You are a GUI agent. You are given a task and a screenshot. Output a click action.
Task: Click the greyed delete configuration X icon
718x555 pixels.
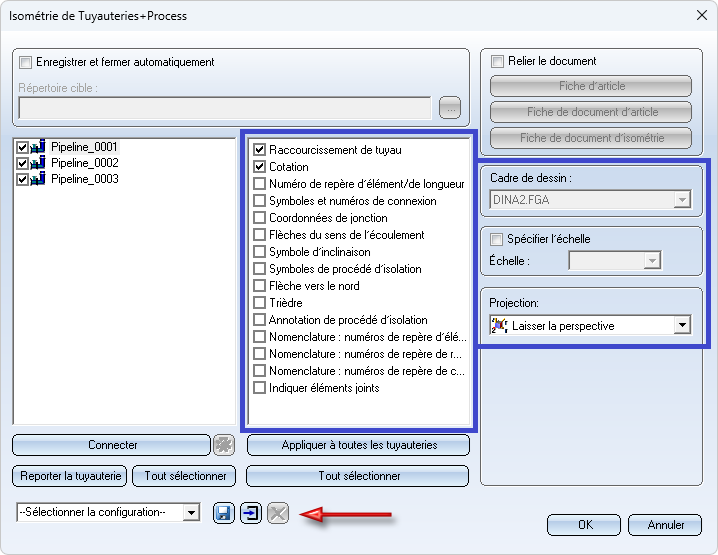278,513
